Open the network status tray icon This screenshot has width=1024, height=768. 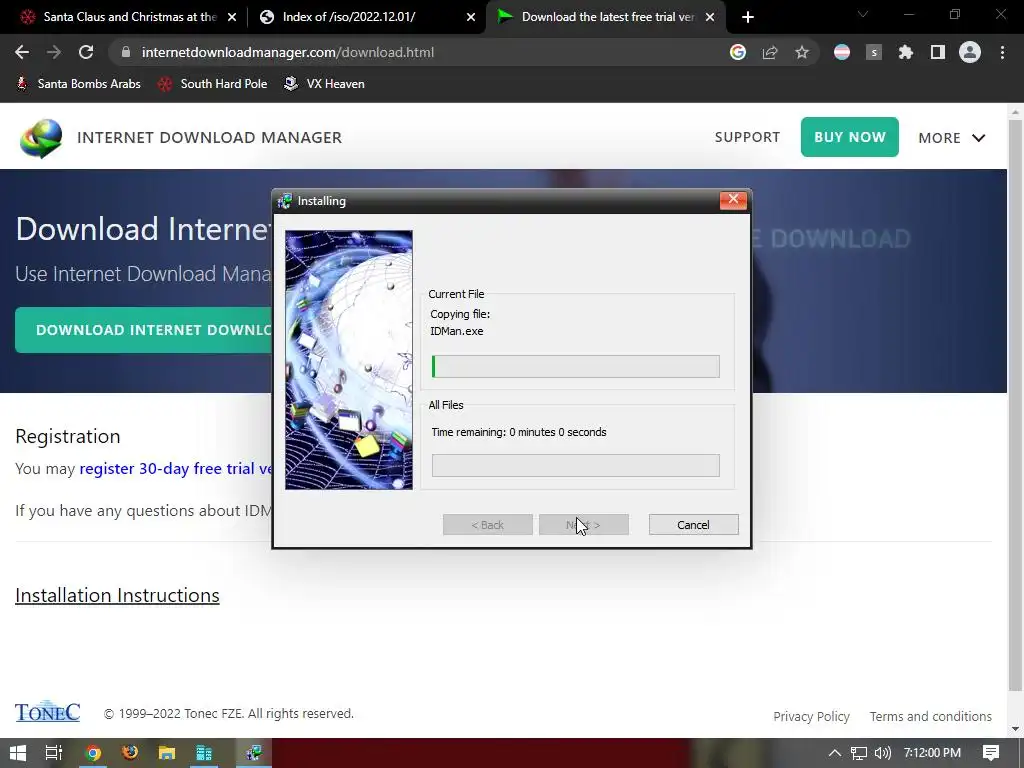(x=859, y=753)
